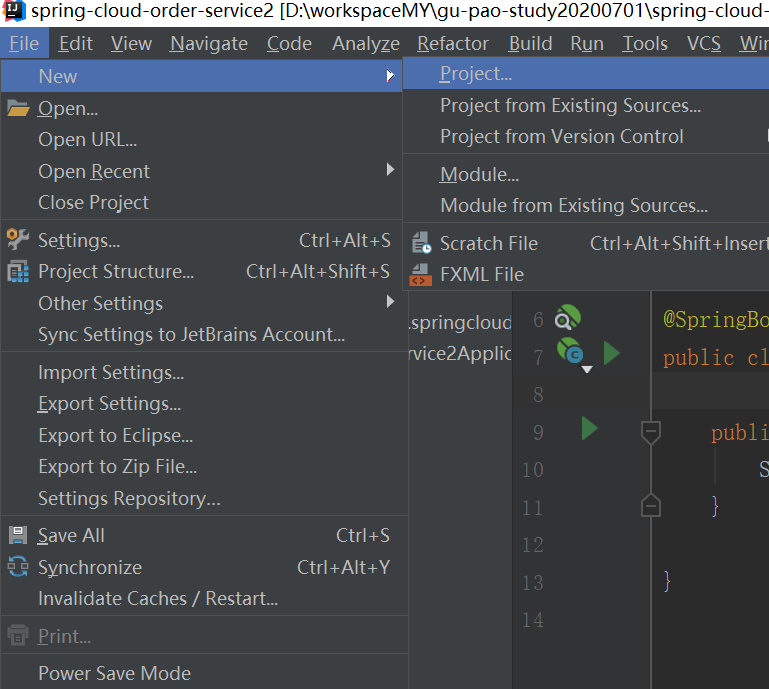Image resolution: width=769 pixels, height=689 pixels.
Task: Open the Run menu
Action: (587, 44)
